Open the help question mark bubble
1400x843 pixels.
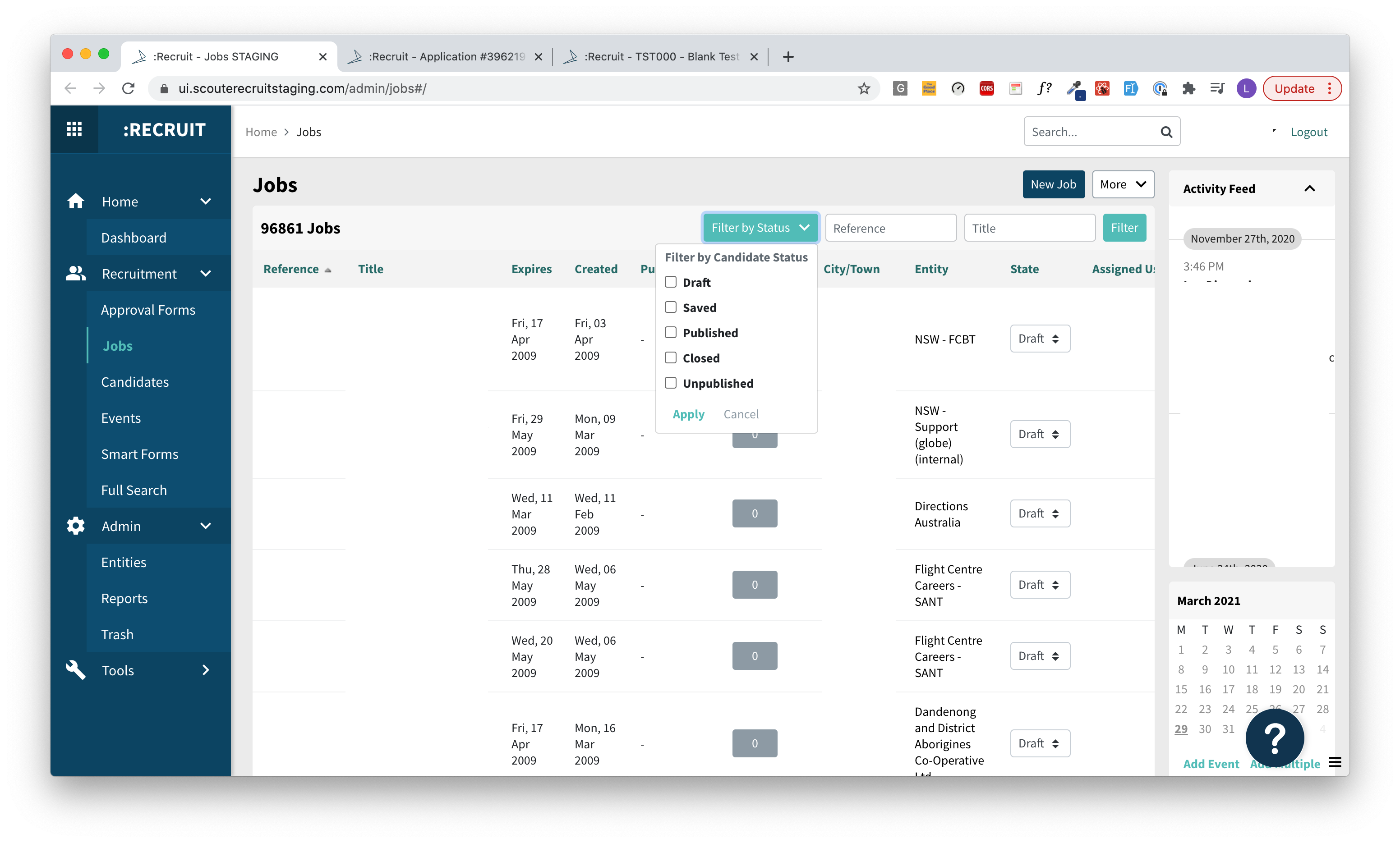1275,738
